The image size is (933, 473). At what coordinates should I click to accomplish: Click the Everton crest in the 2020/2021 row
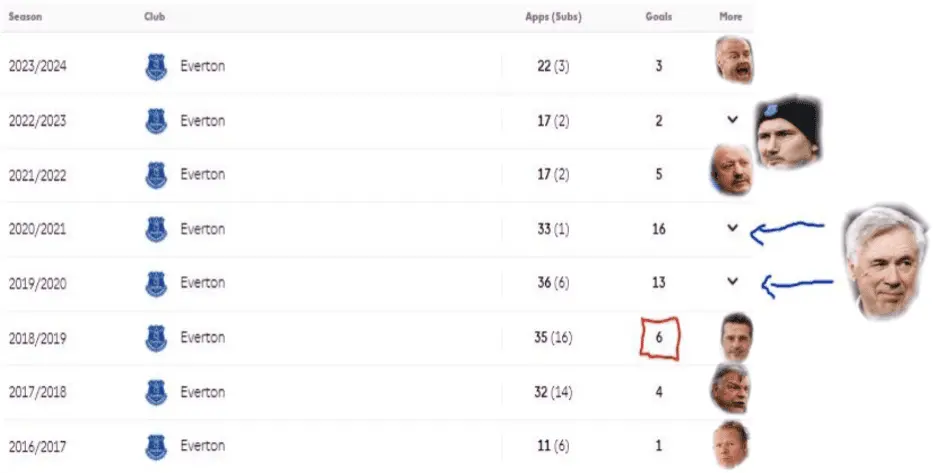156,229
